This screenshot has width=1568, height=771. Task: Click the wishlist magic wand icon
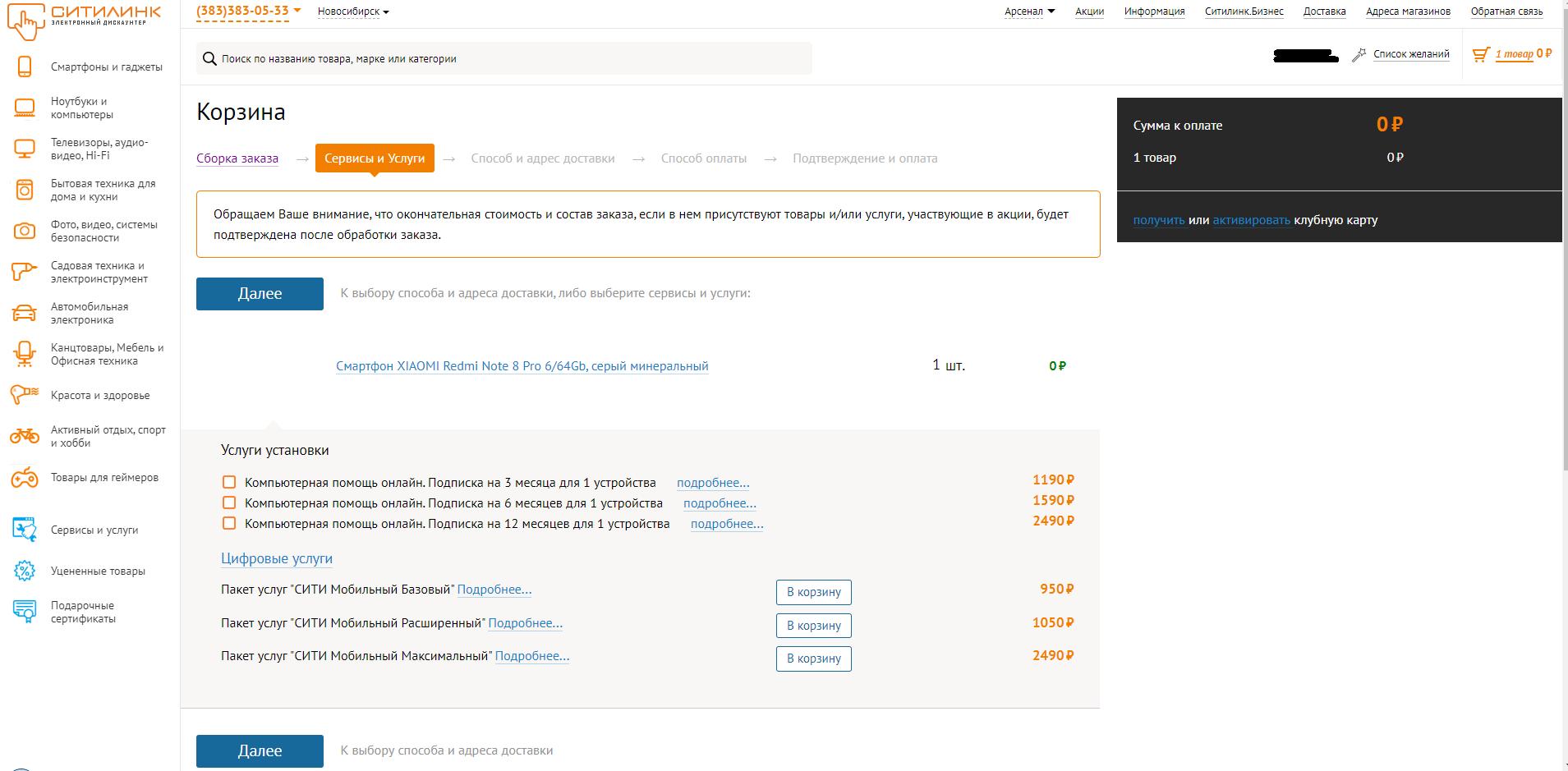[1359, 54]
